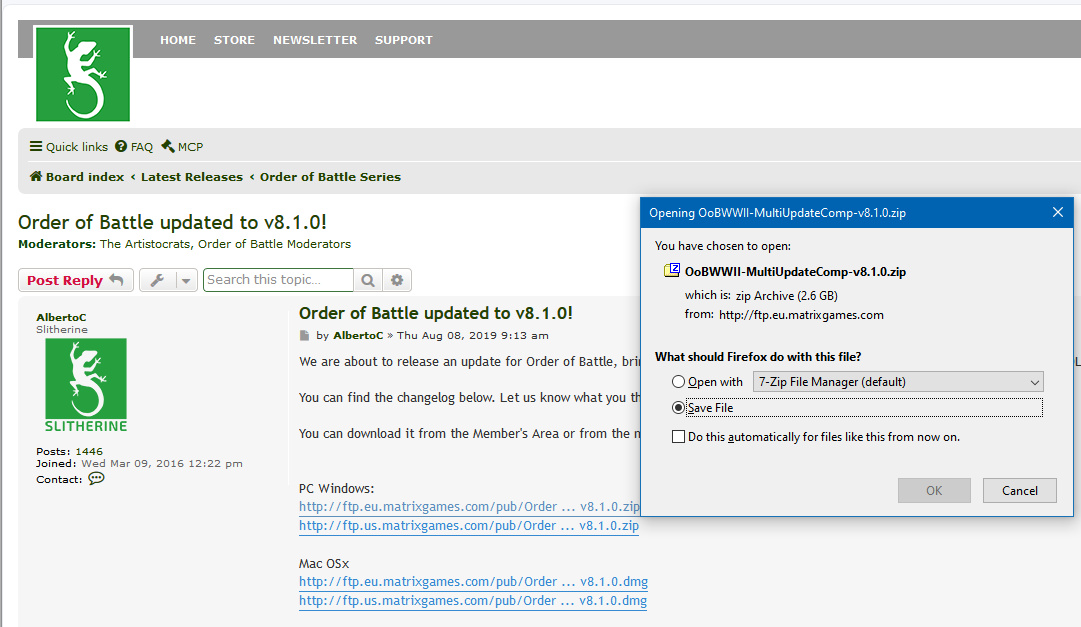
Task: Click the Post Reply button
Action: click(75, 280)
